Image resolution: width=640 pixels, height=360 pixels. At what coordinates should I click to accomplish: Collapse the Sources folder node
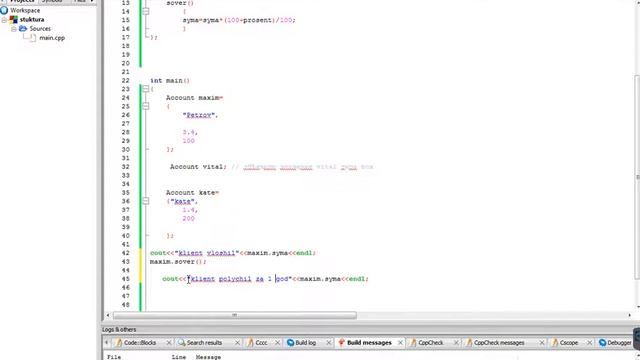pos(13,29)
